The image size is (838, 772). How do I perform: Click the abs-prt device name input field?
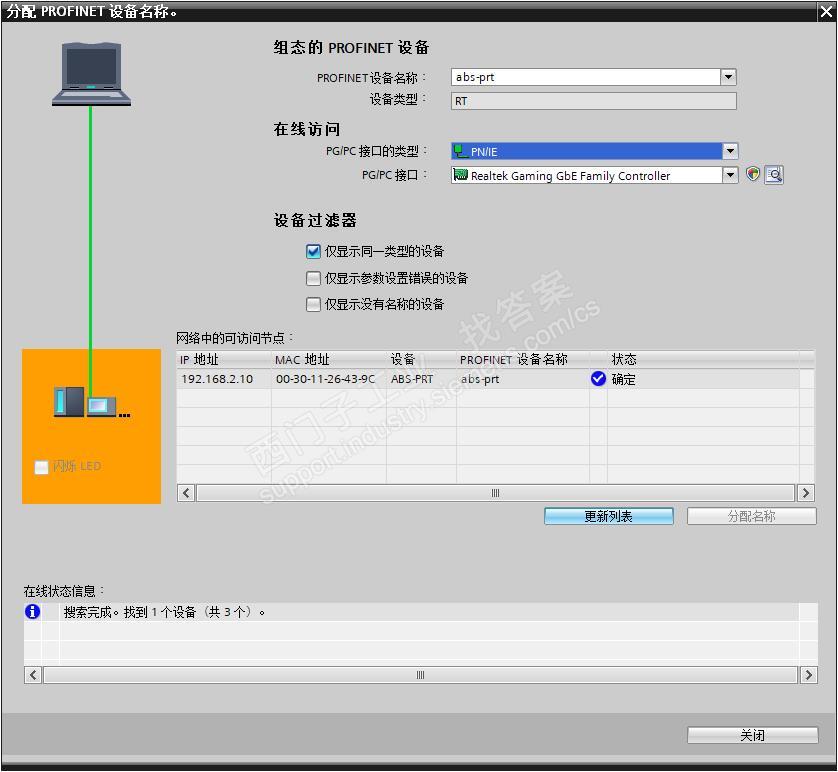(x=586, y=77)
